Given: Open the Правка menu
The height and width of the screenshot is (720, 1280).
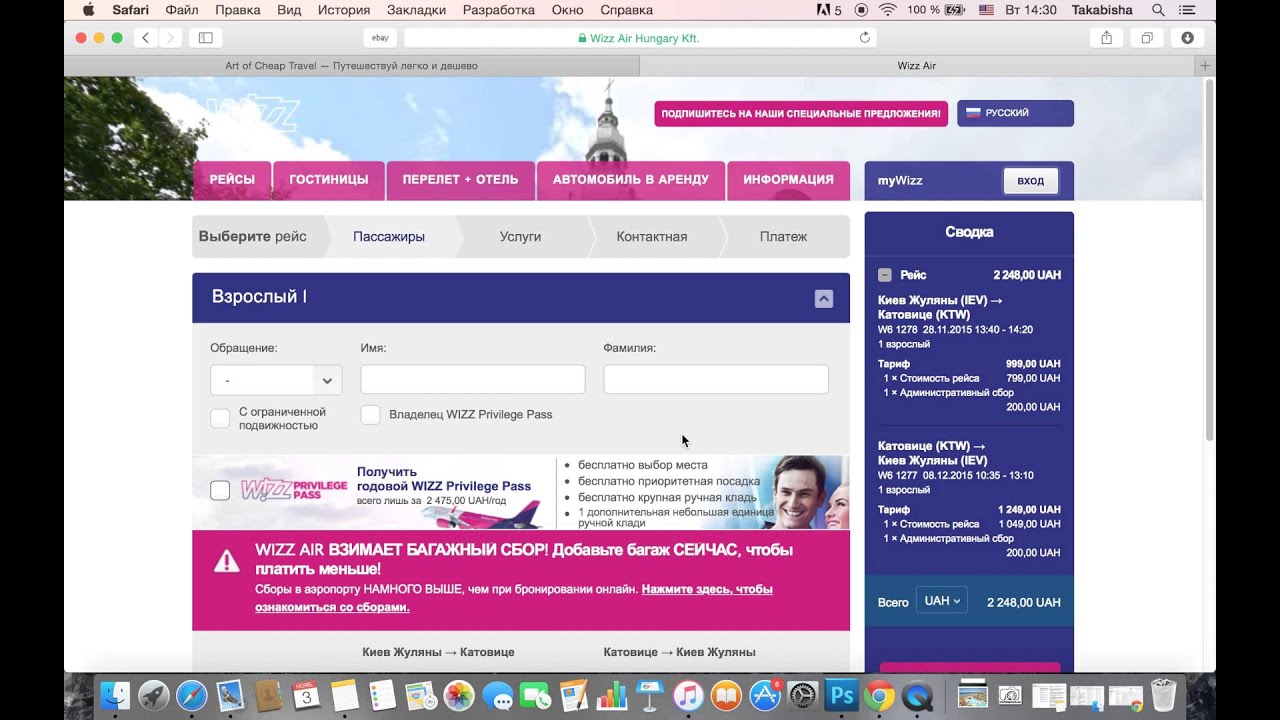Looking at the screenshot, I should tap(238, 10).
